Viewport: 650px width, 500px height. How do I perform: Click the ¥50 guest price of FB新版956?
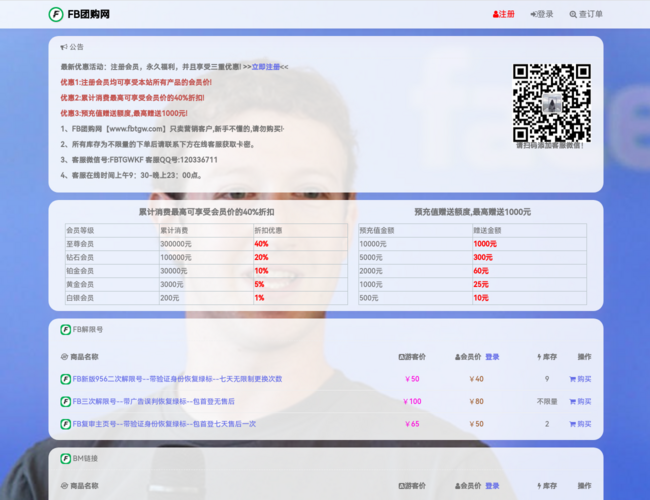412,379
